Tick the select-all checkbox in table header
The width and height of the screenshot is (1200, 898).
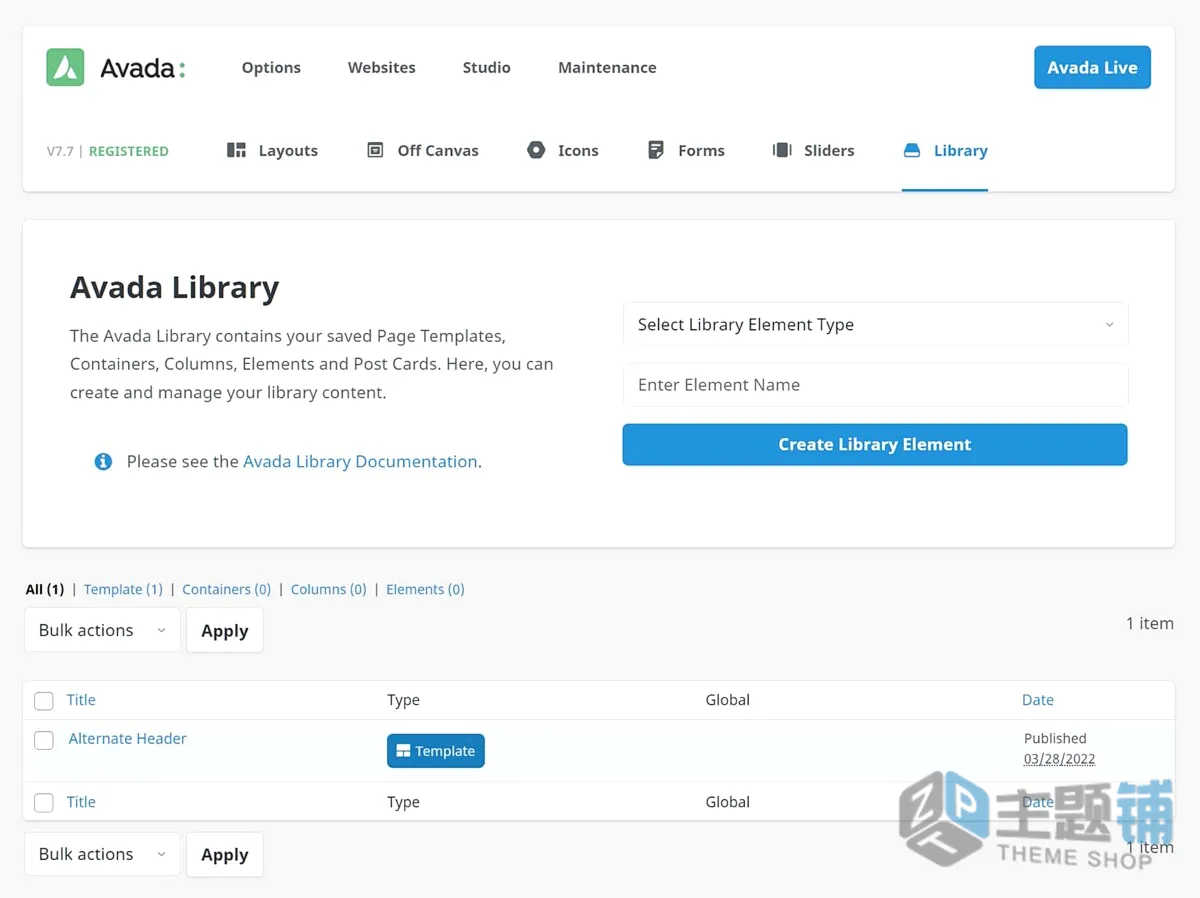[x=44, y=700]
